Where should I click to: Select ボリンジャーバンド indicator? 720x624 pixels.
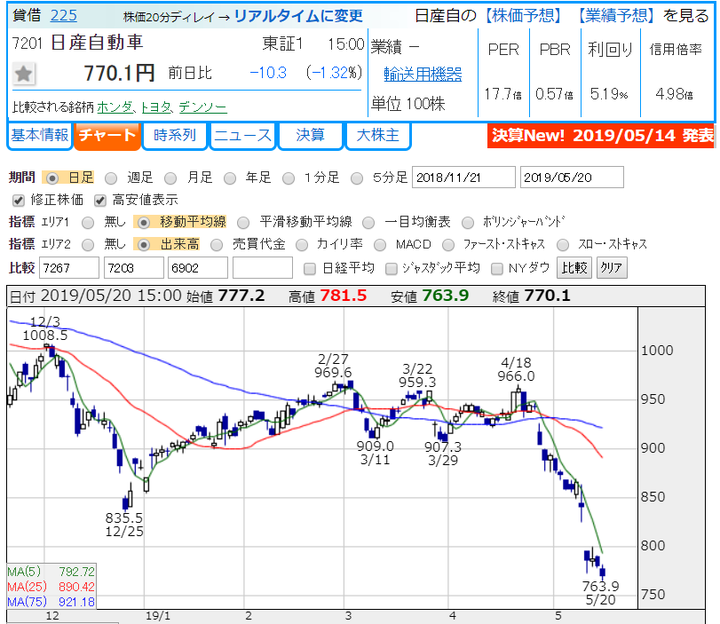467,223
